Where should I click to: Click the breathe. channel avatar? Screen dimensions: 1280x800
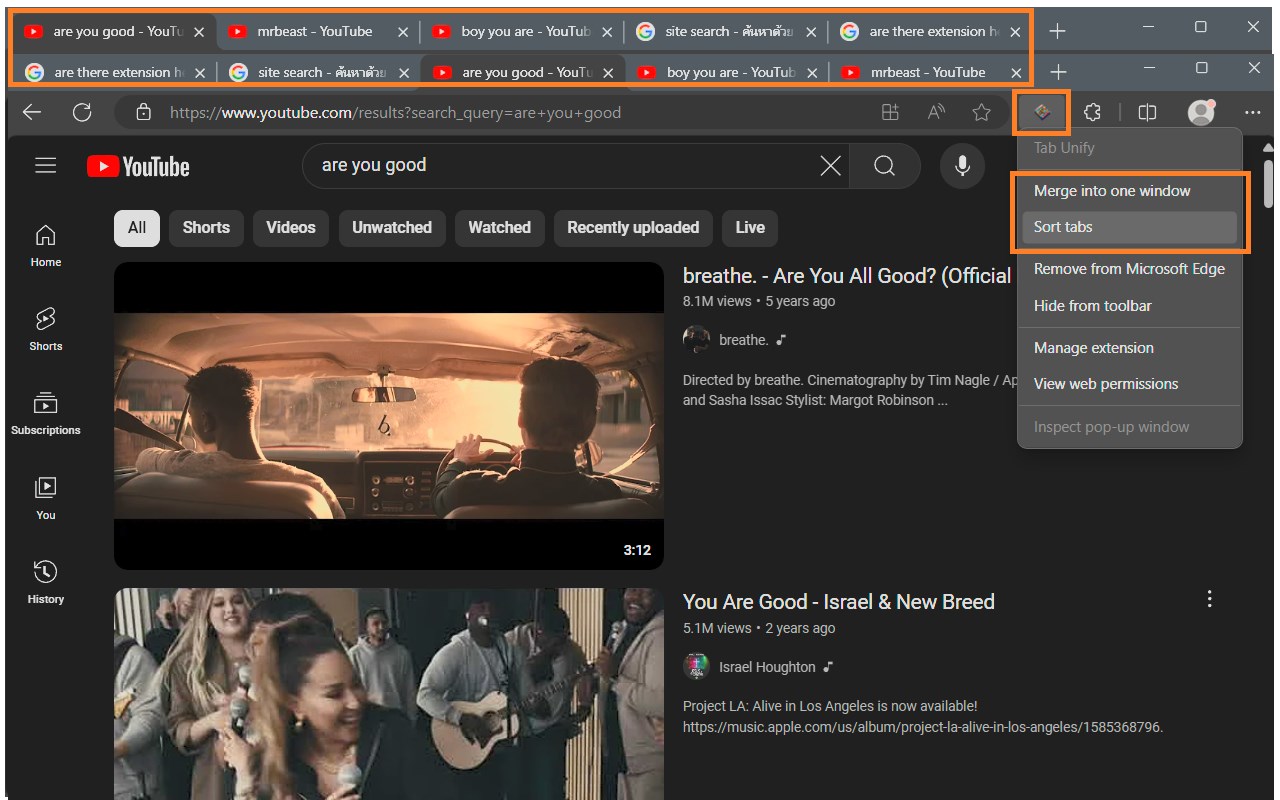pyautogui.click(x=696, y=340)
